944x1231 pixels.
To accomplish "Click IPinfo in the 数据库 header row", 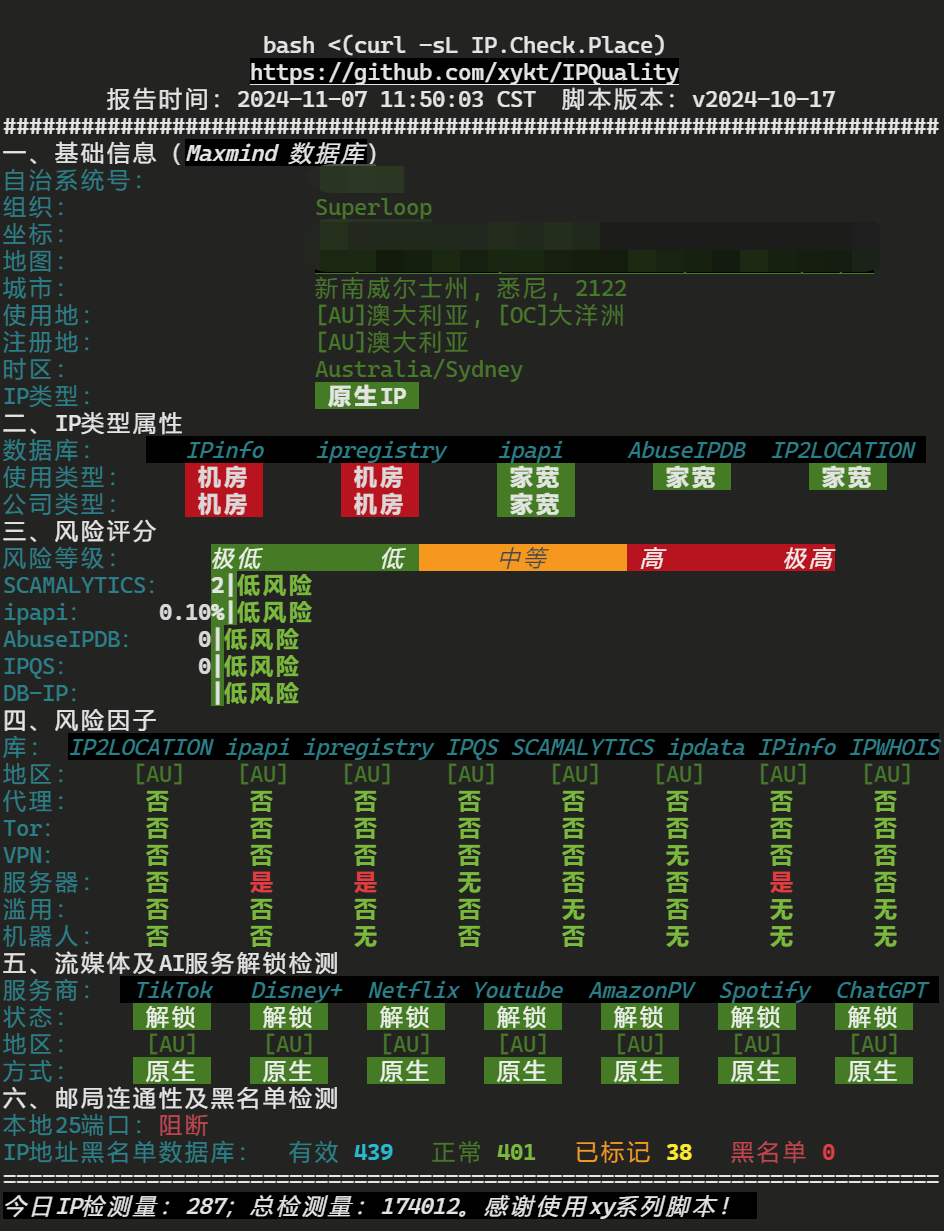I will 224,450.
